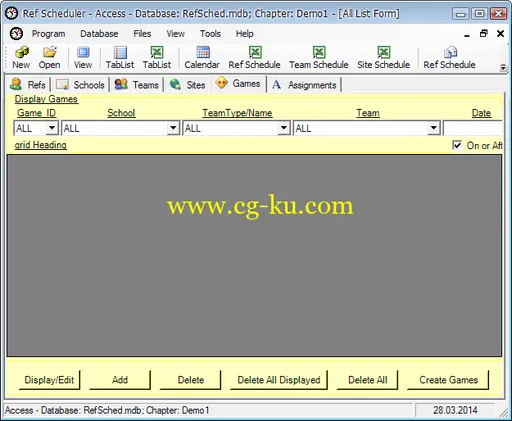Image resolution: width=512 pixels, height=421 pixels.
Task: Switch to the Refs tab
Action: pos(28,85)
